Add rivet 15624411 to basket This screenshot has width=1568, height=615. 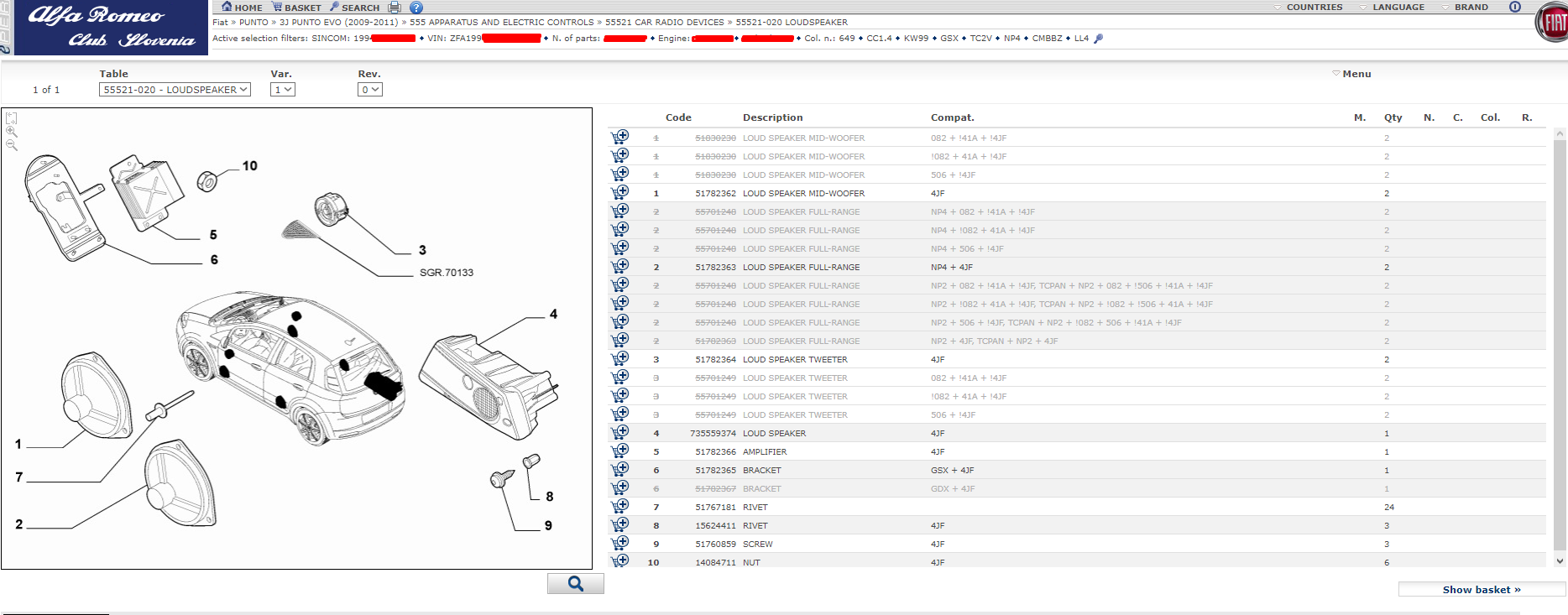[620, 524]
